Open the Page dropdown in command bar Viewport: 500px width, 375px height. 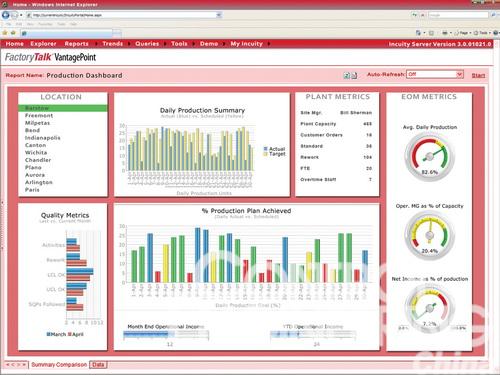coord(463,33)
